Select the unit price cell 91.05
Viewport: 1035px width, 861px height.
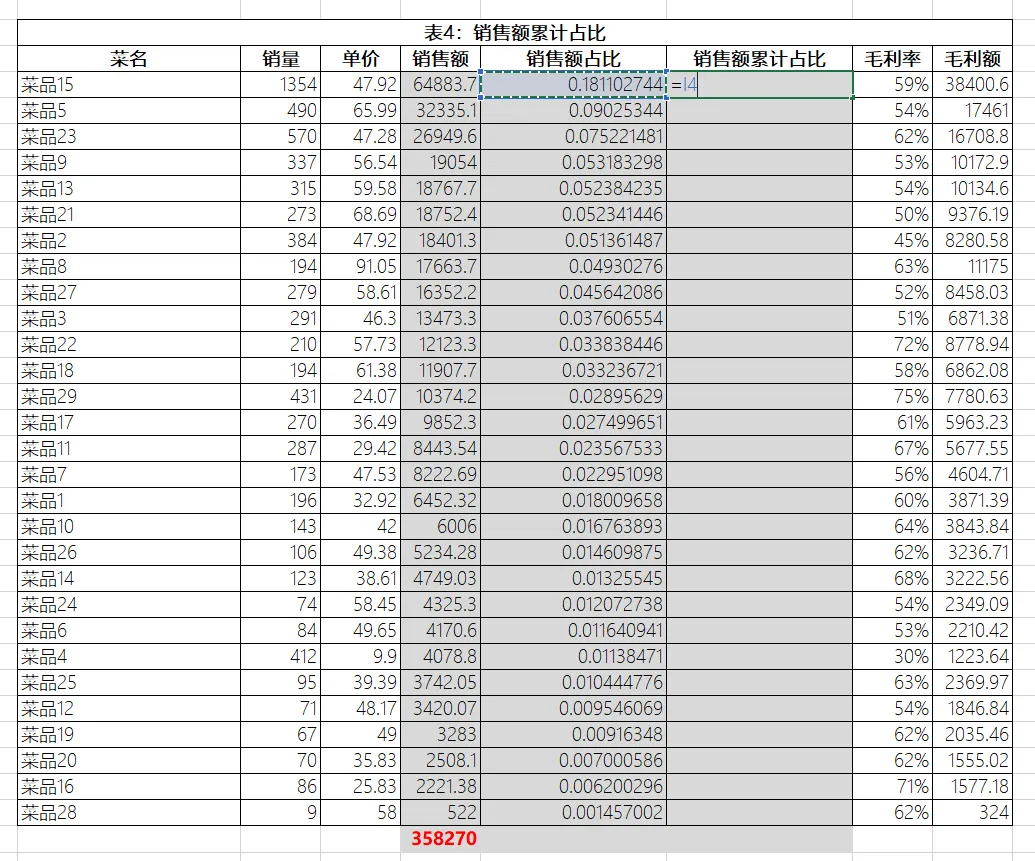coord(360,266)
